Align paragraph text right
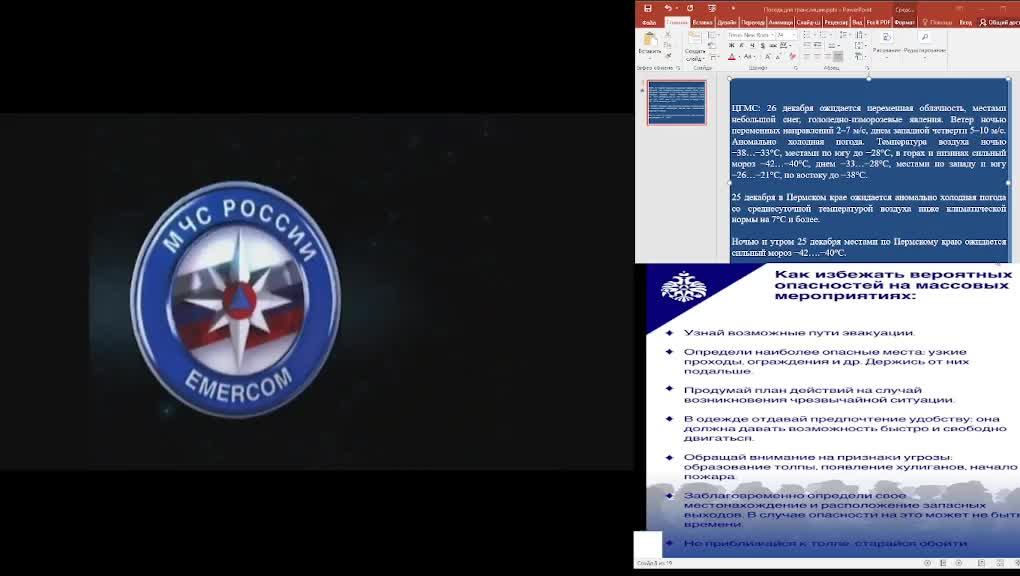Viewport: 1020px width, 576px height. pyautogui.click(x=828, y=57)
